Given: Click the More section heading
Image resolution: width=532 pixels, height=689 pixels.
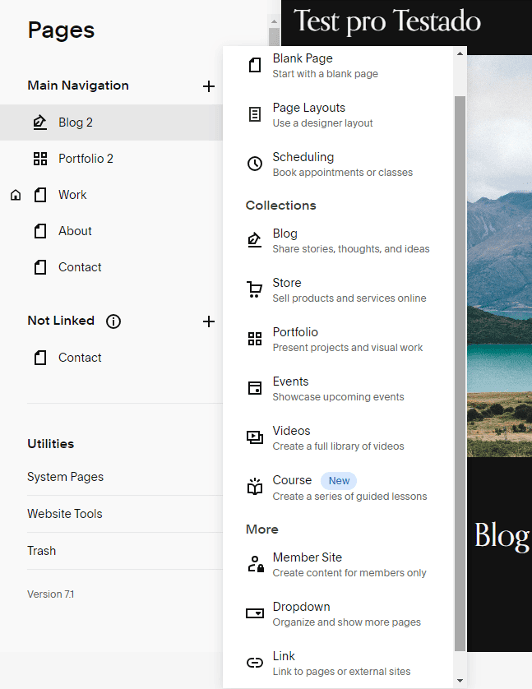Looking at the screenshot, I should tap(262, 529).
